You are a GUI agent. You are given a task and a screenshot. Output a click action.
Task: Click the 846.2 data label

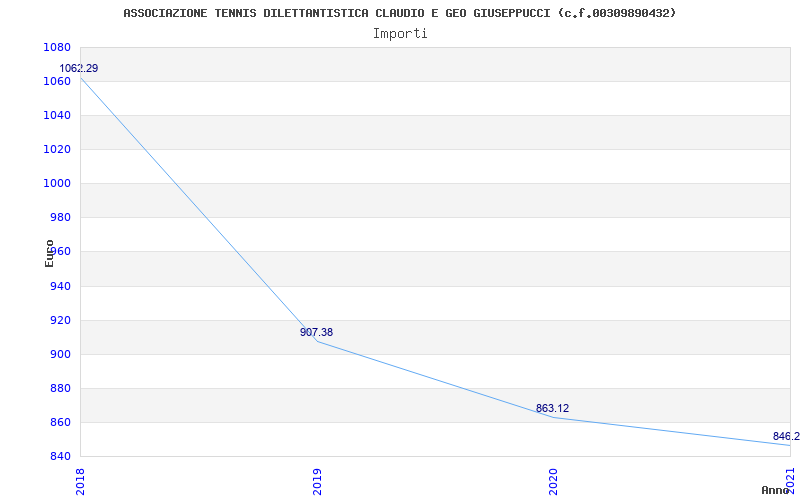[786, 436]
